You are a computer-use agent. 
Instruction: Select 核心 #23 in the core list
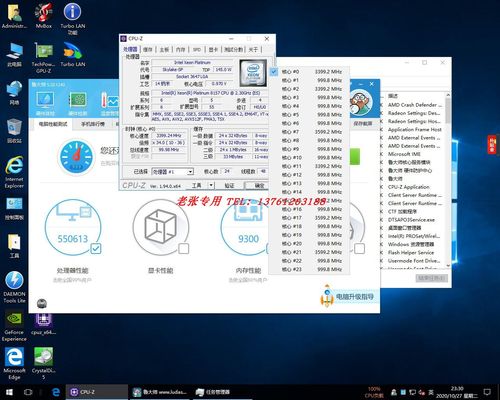(x=309, y=269)
